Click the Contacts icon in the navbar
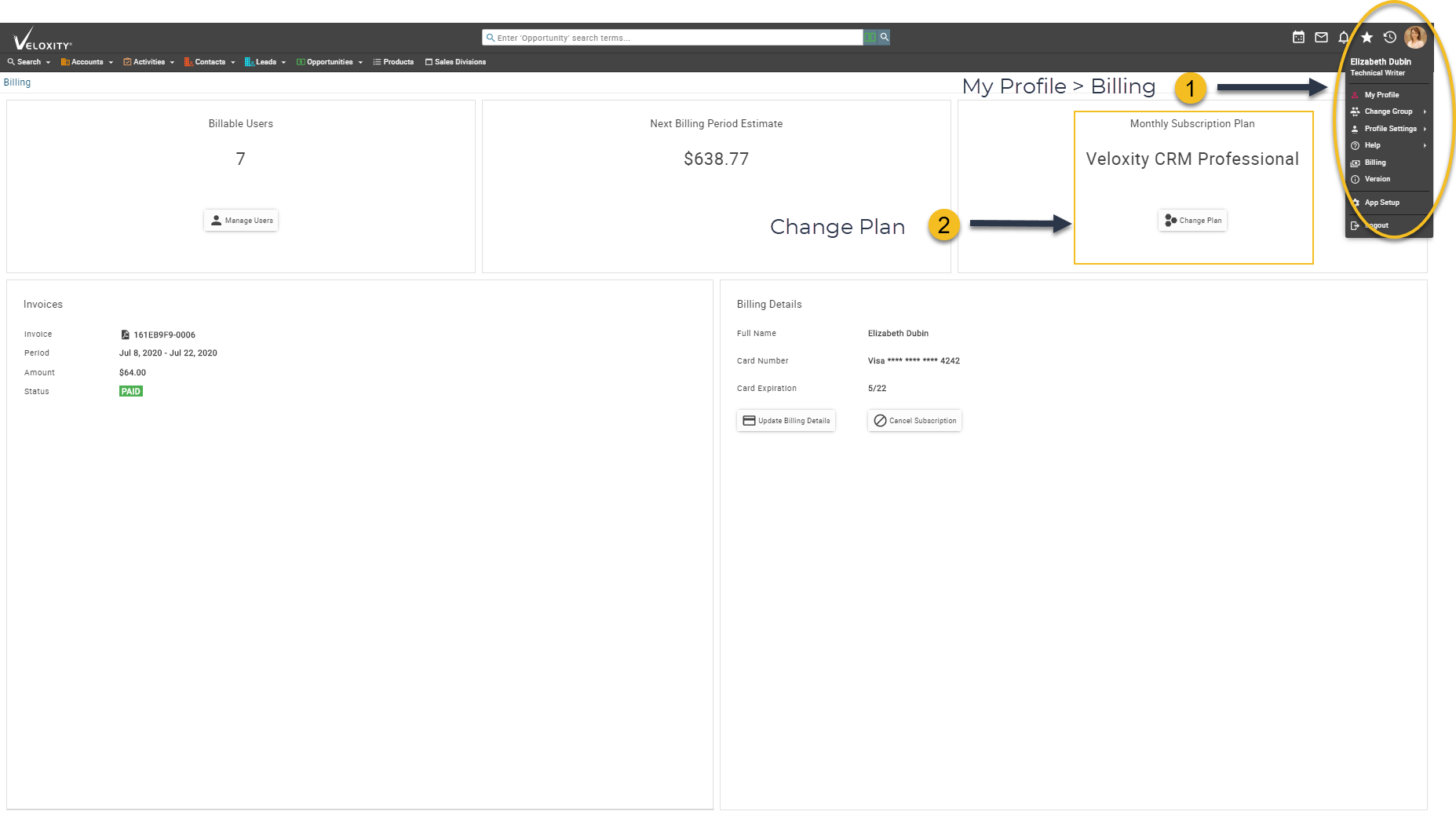The width and height of the screenshot is (1456, 815). coord(188,62)
